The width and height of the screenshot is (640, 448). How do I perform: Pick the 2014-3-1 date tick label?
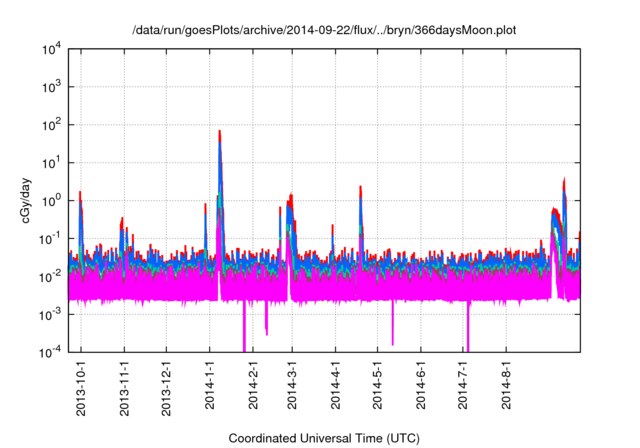[x=292, y=386]
